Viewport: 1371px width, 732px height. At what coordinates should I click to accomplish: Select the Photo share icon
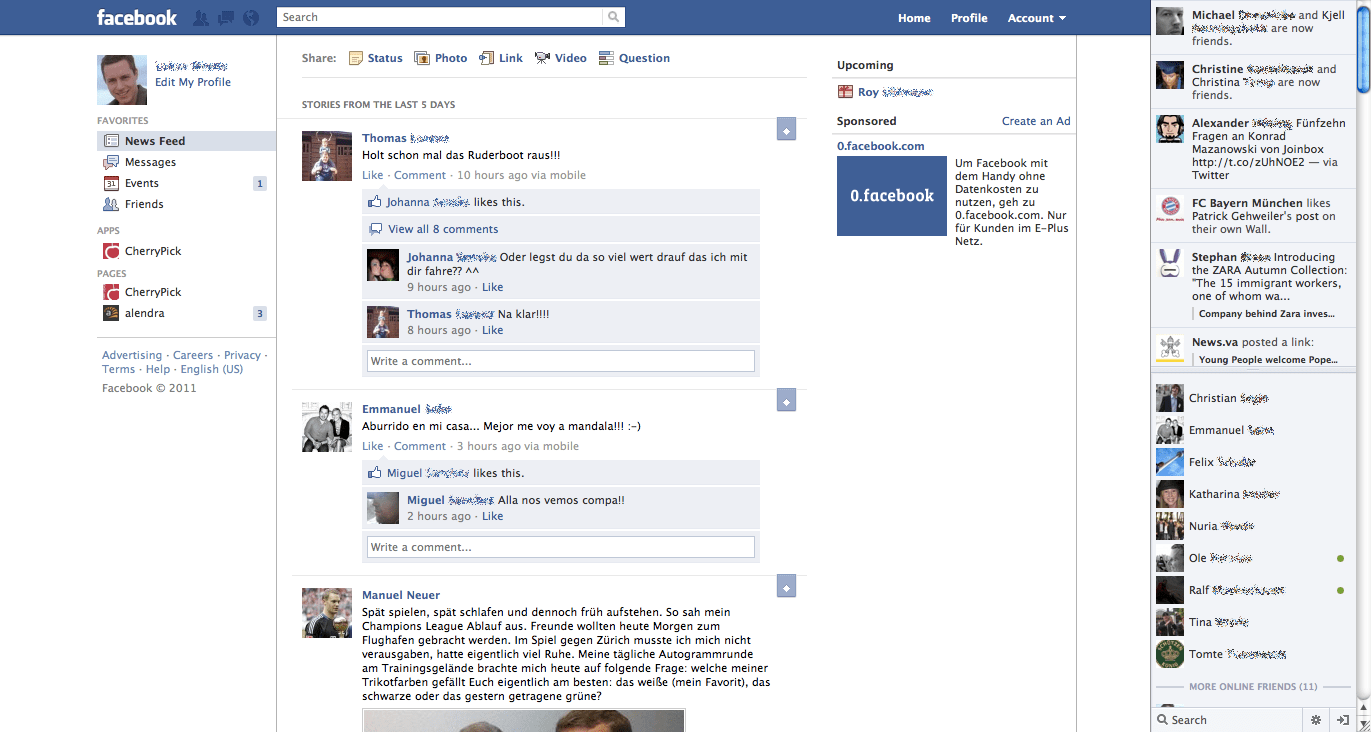click(424, 58)
